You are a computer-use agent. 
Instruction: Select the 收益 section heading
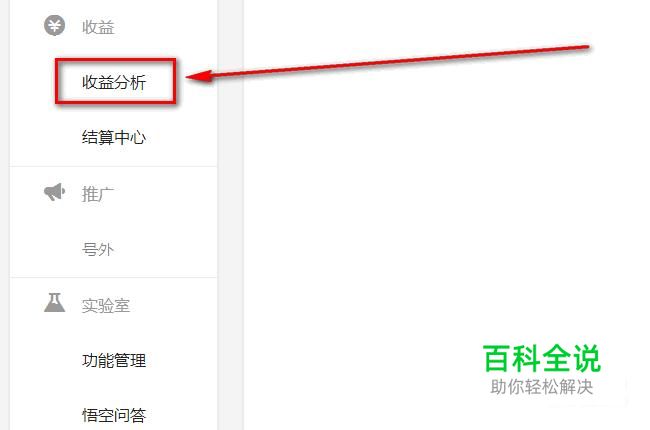(98, 27)
